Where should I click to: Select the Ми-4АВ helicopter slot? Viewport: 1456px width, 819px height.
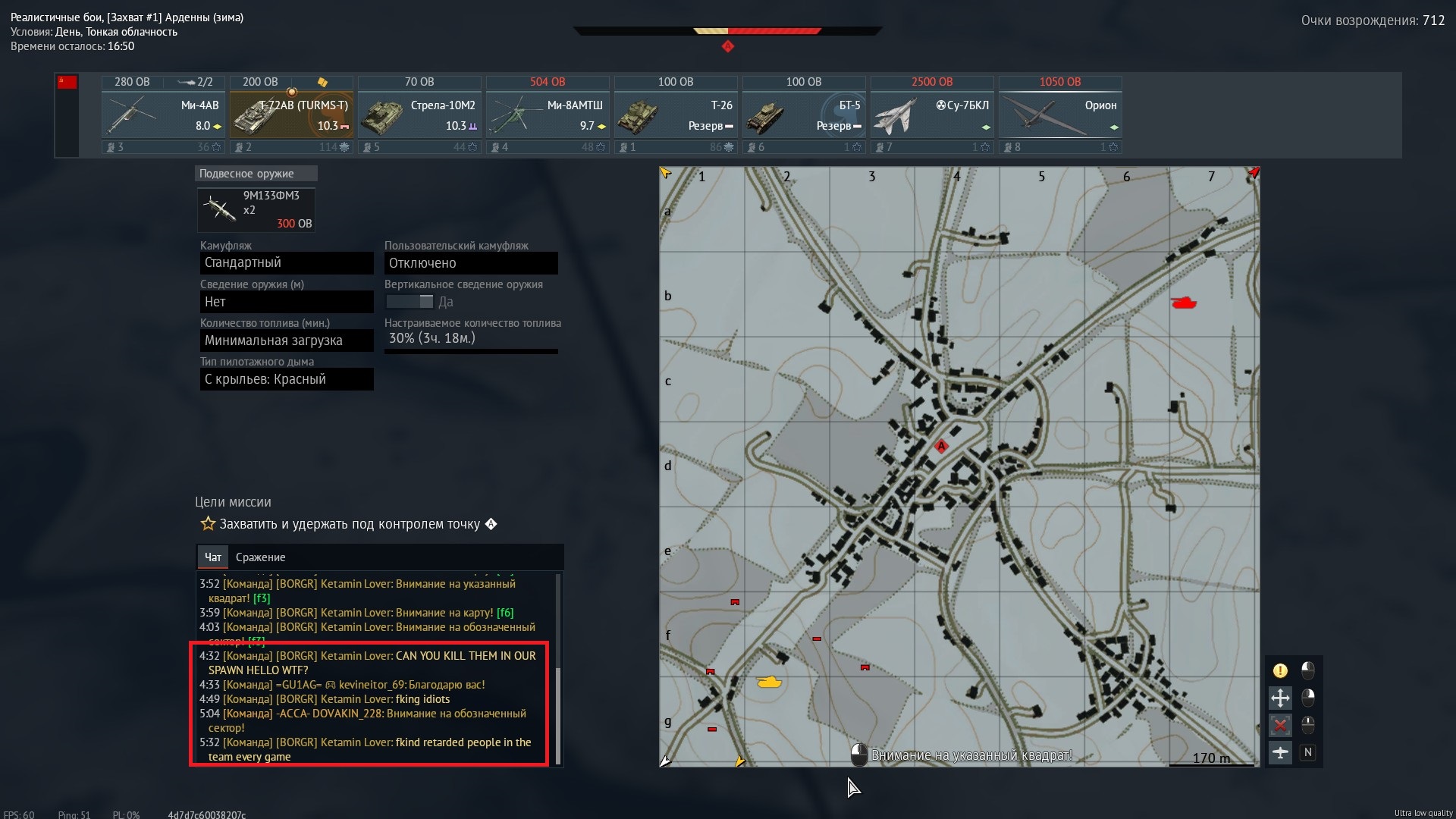coord(163,115)
